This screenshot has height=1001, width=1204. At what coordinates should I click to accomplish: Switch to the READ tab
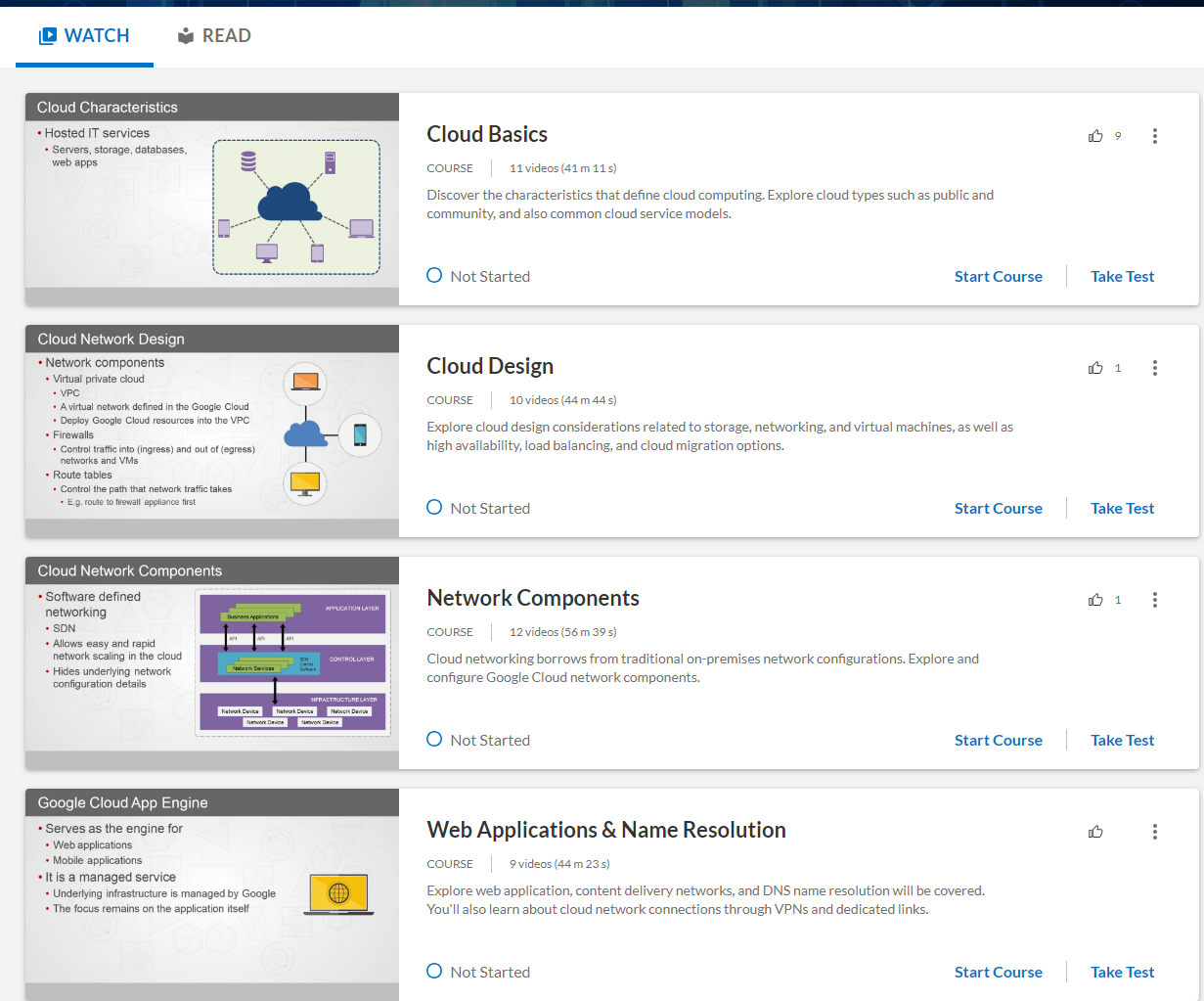click(x=214, y=36)
